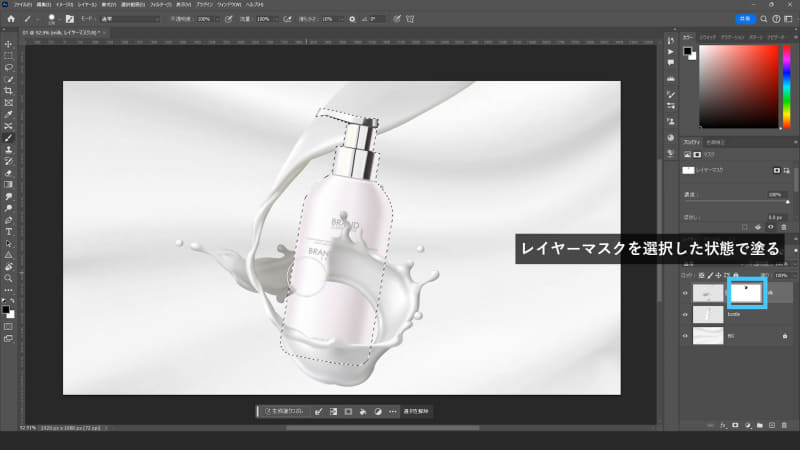Create a new group folder in Layers panel

[x=760, y=425]
